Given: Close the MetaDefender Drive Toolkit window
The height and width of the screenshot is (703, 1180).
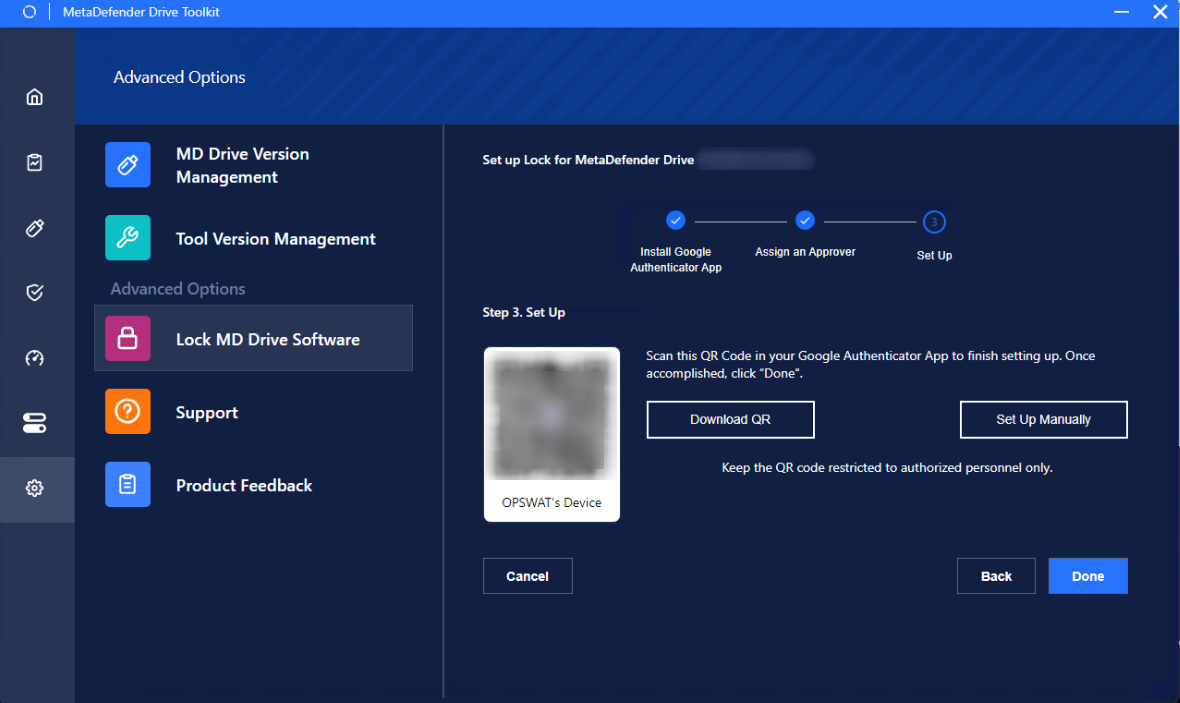Looking at the screenshot, I should [1160, 12].
